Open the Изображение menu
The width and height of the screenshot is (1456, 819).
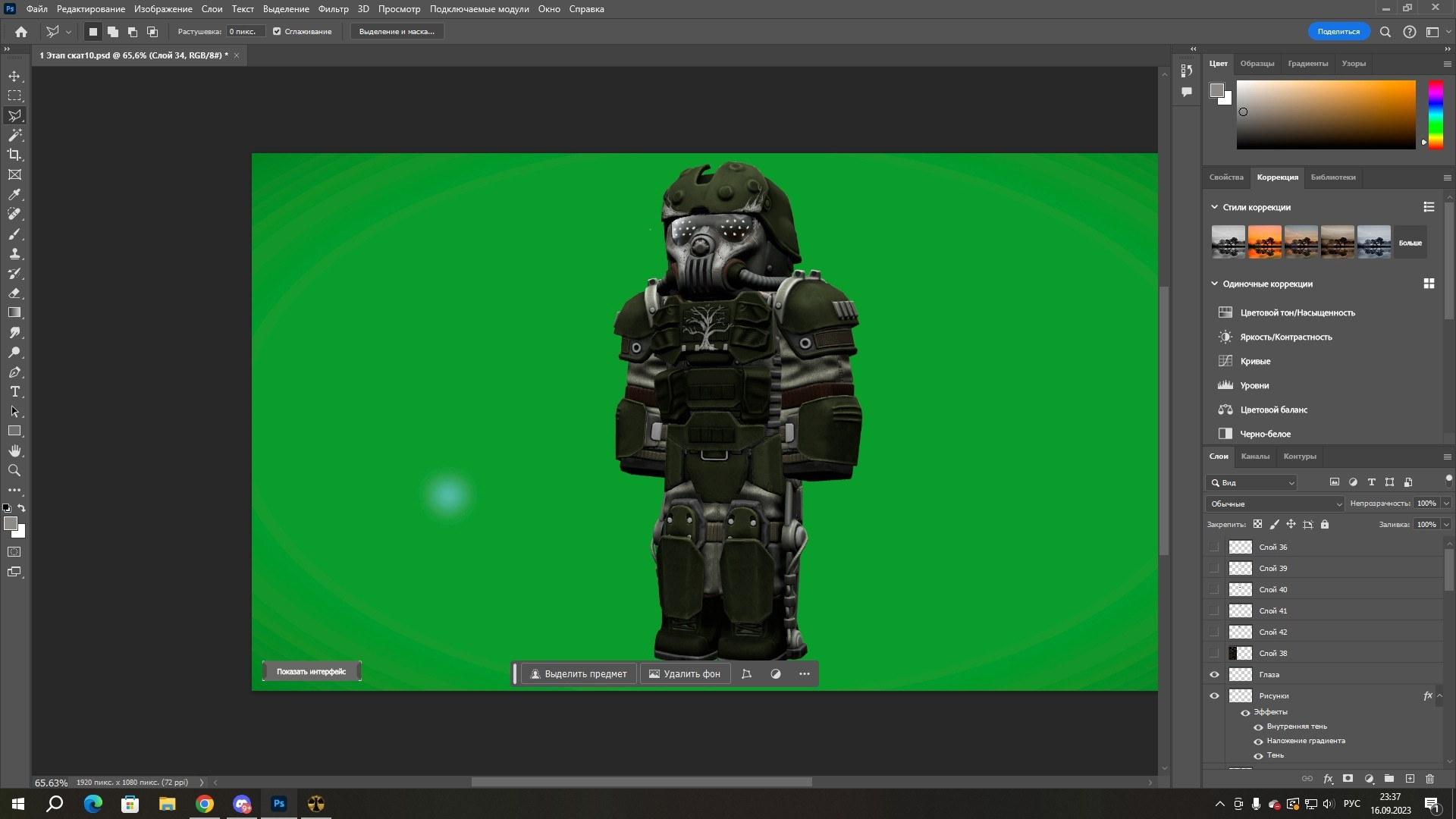pyautogui.click(x=163, y=9)
